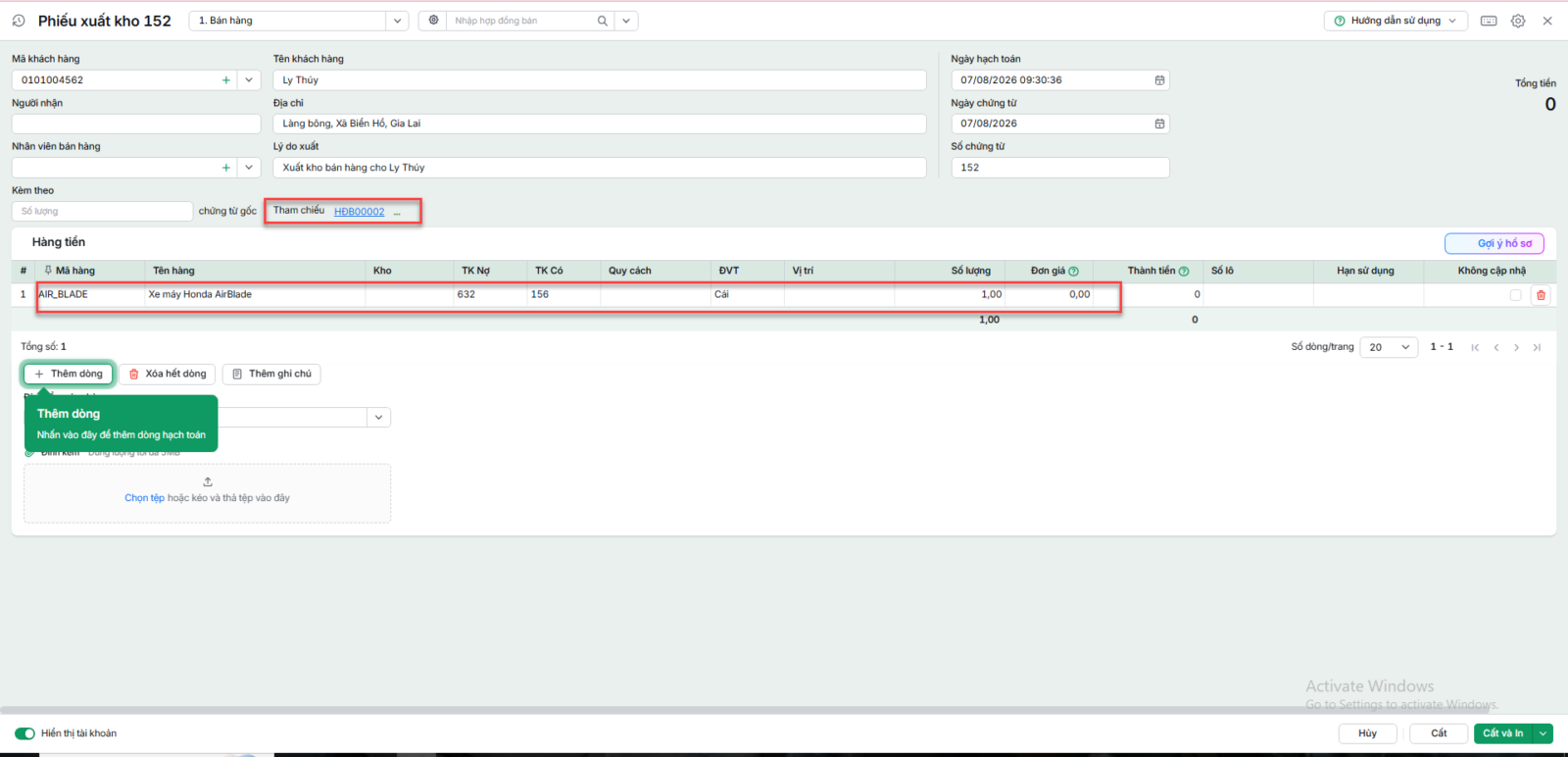
Task: Click the Tên khách hàng field Ly Thủy
Action: click(600, 80)
